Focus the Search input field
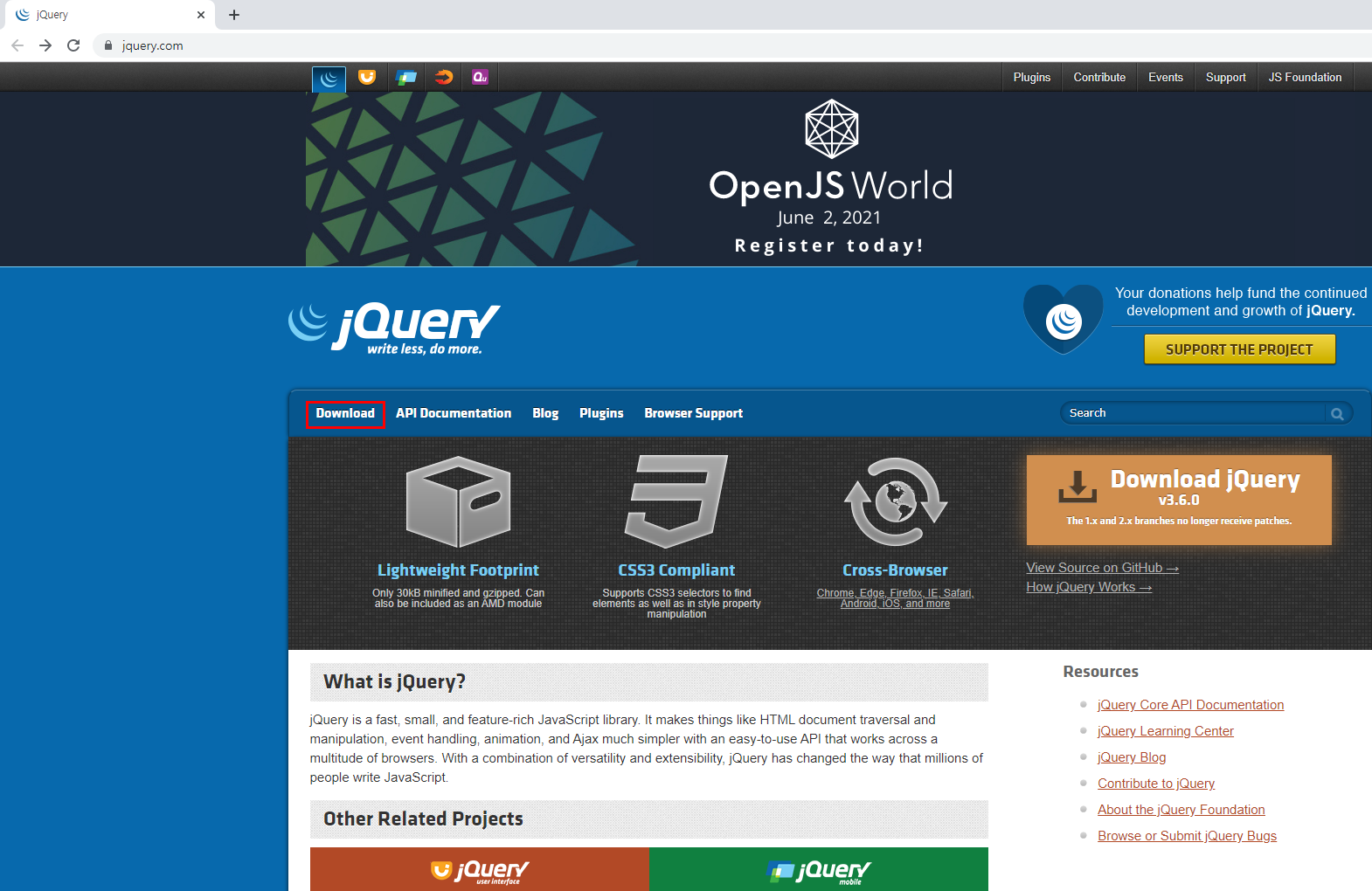Screen dimensions: 1372x891 tap(1194, 413)
